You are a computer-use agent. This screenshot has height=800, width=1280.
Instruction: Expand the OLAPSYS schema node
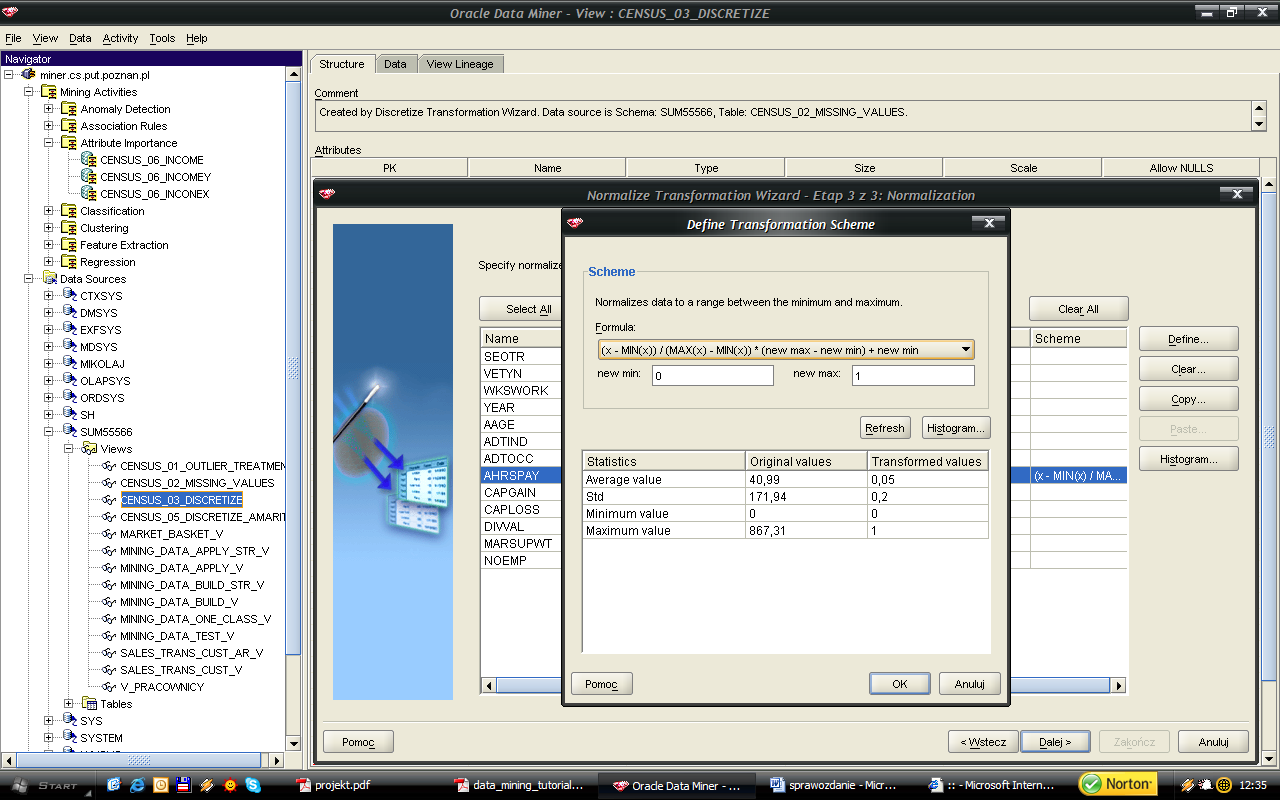click(49, 381)
